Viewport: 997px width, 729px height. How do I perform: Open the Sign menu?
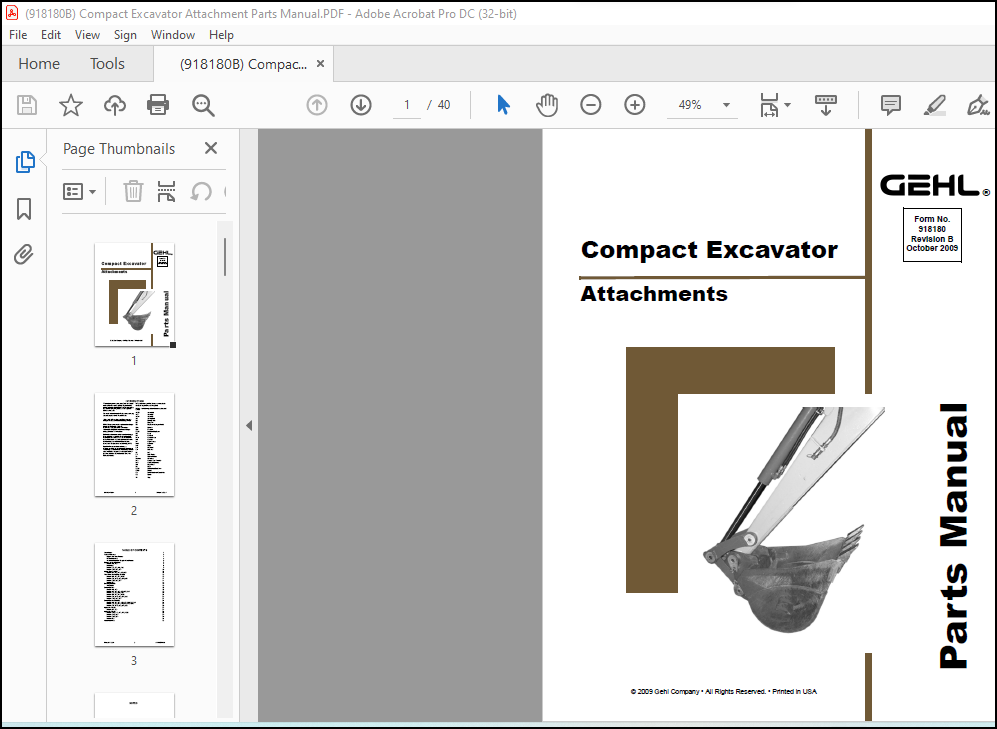point(125,35)
